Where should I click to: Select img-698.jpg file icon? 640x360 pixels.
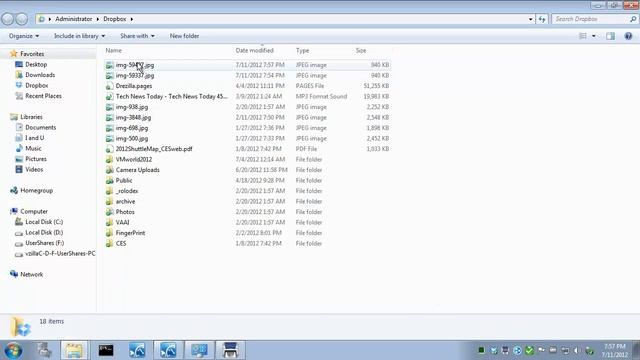109,128
